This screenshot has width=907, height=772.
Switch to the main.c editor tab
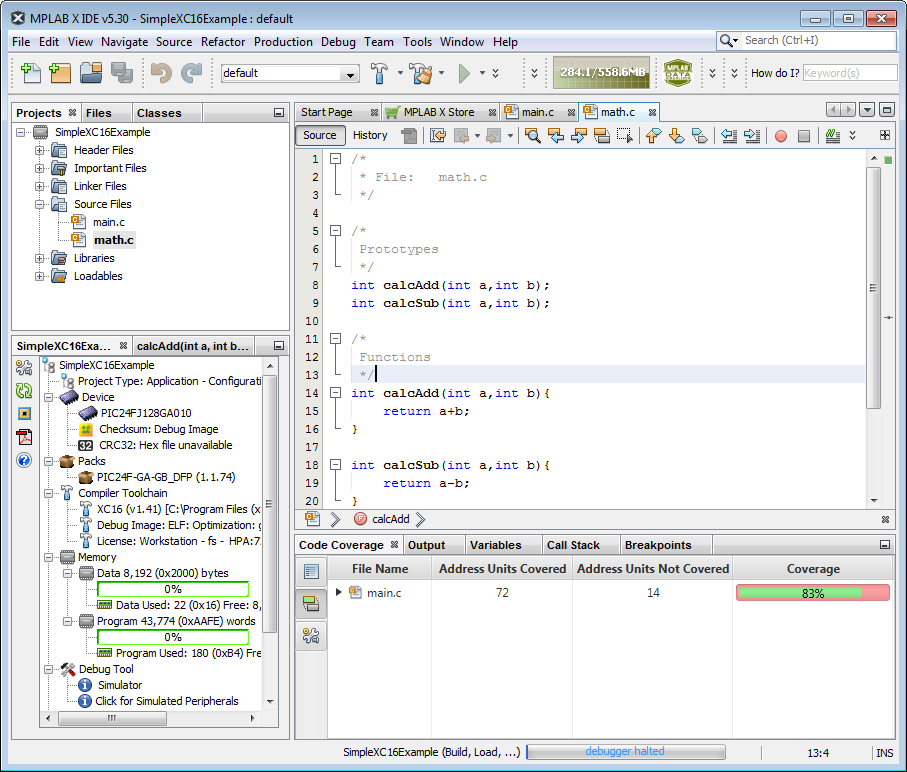click(x=538, y=112)
